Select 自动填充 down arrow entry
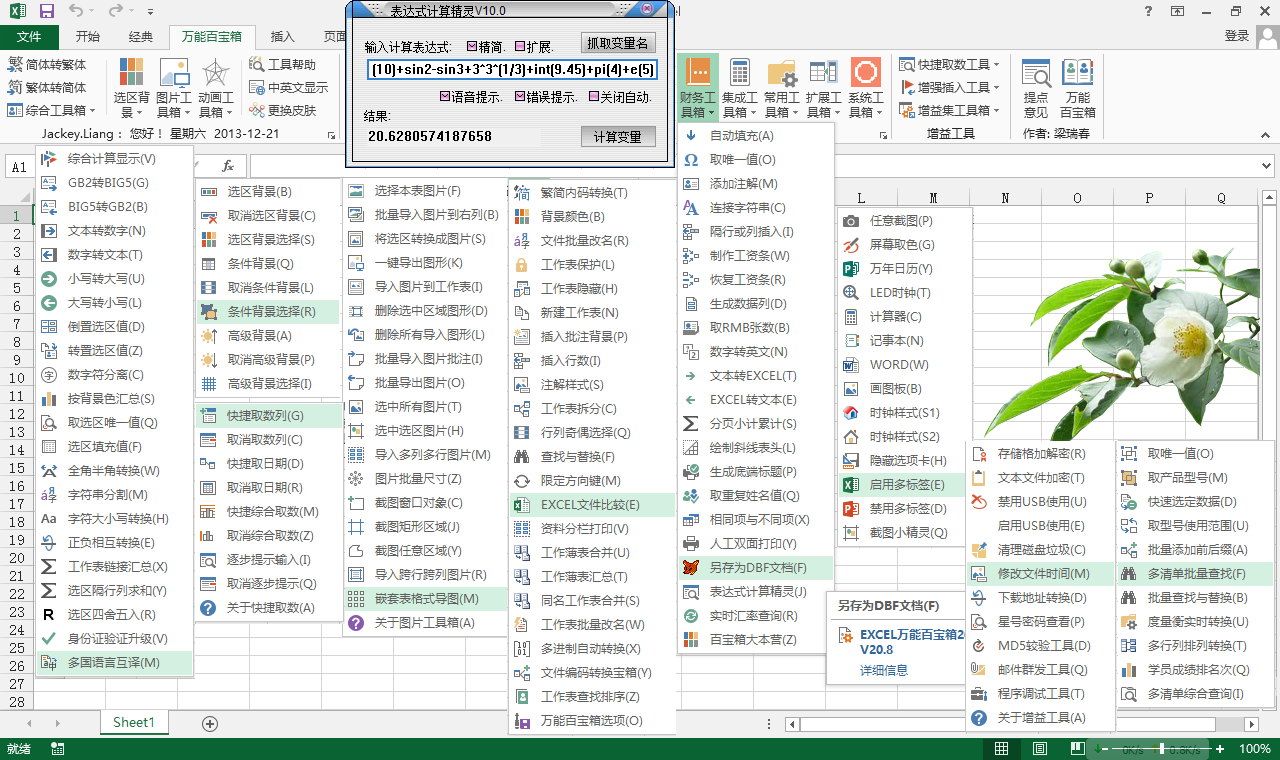This screenshot has width=1280, height=760. [755, 135]
